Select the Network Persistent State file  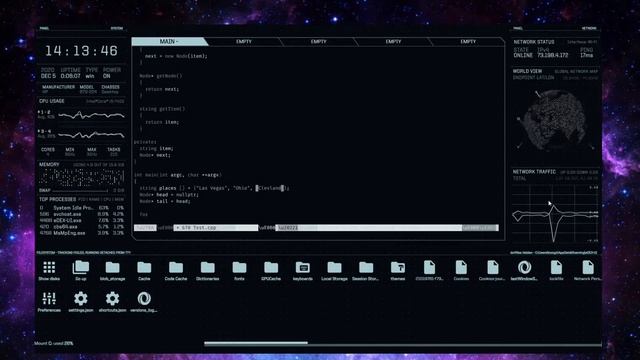[x=588, y=268]
